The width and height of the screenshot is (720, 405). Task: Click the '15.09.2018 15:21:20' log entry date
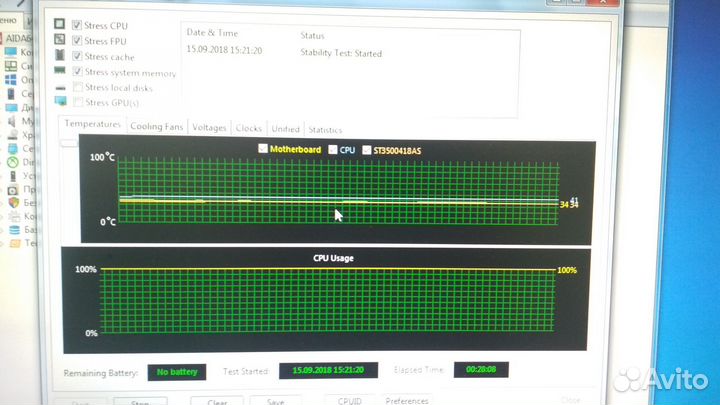click(224, 50)
